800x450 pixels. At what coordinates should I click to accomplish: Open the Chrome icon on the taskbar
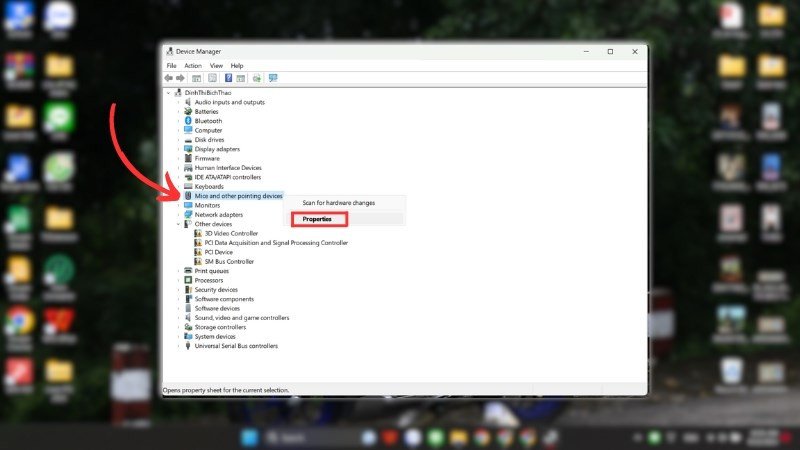tap(482, 437)
